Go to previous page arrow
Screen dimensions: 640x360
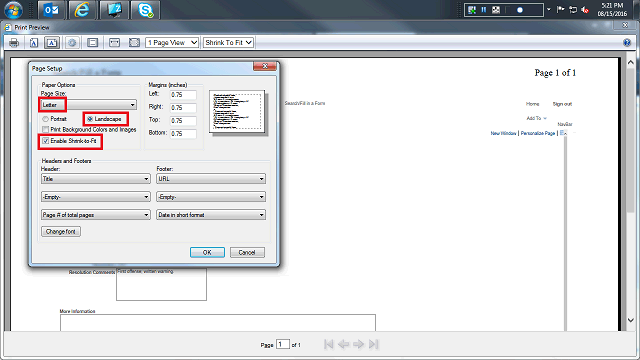[344, 344]
